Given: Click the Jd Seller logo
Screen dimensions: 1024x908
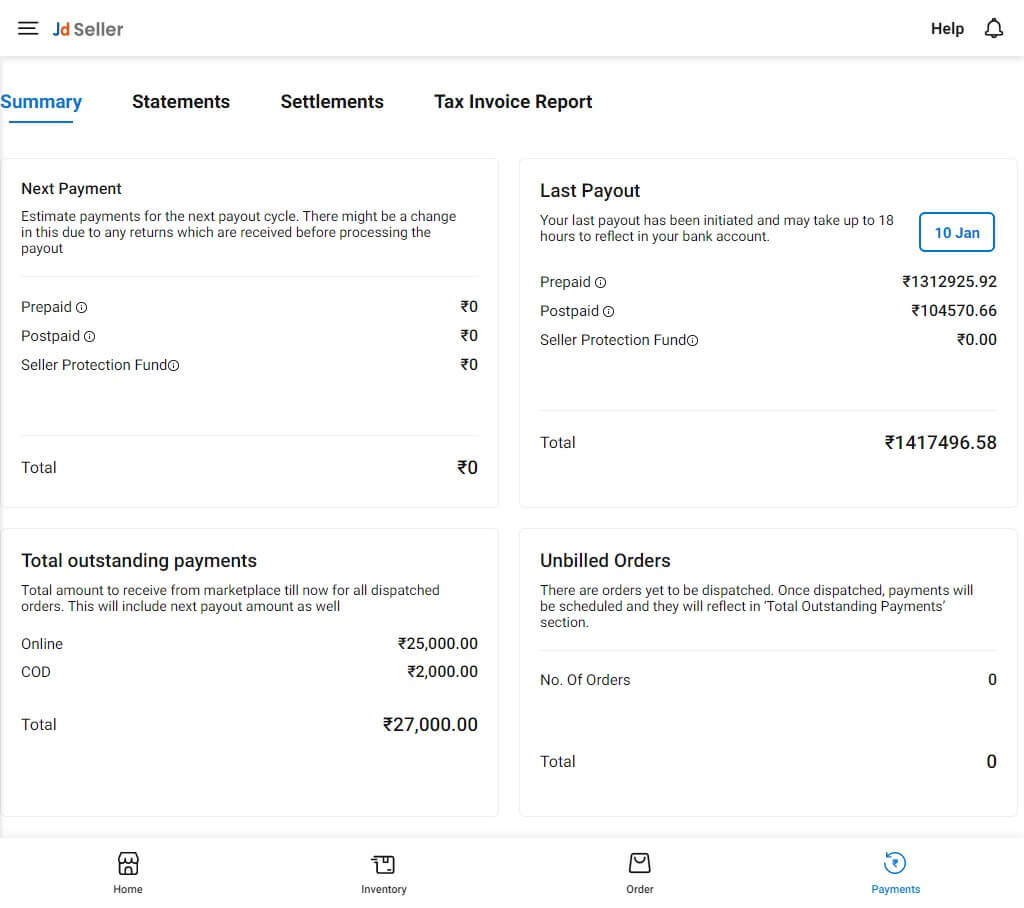Looking at the screenshot, I should 88,29.
